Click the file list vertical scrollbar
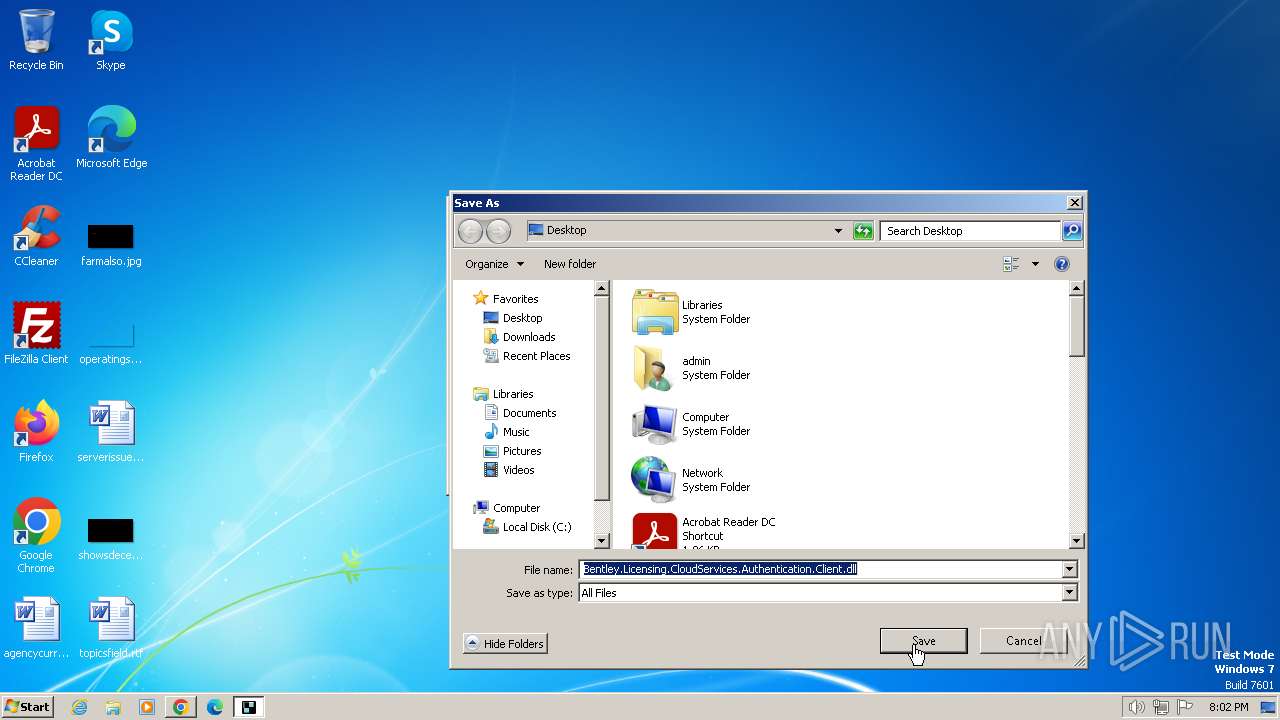The width and height of the screenshot is (1280, 720). point(1077,414)
